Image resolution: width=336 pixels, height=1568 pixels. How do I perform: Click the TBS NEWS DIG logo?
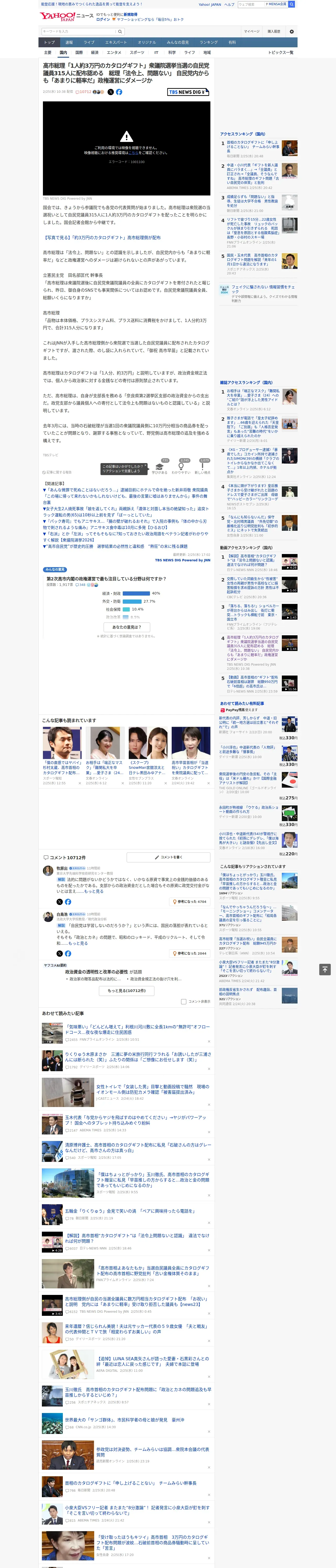[x=188, y=92]
